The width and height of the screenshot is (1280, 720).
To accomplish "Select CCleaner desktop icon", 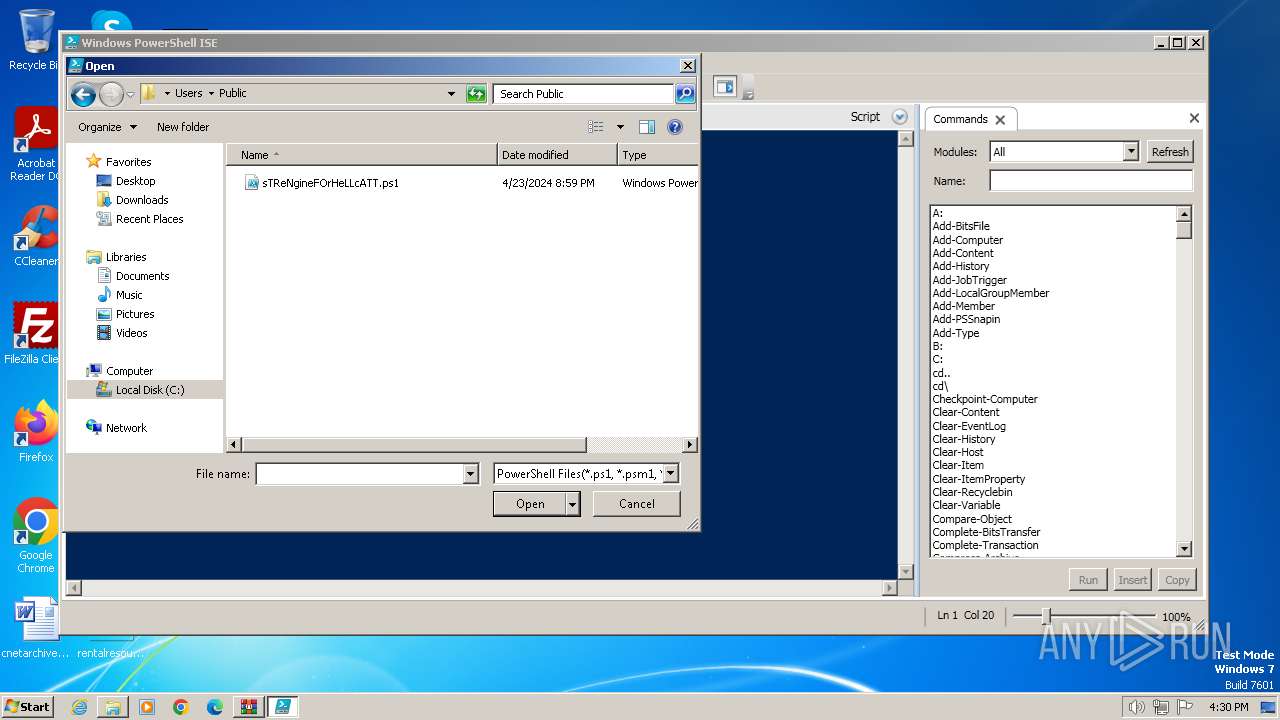I will coord(36,237).
